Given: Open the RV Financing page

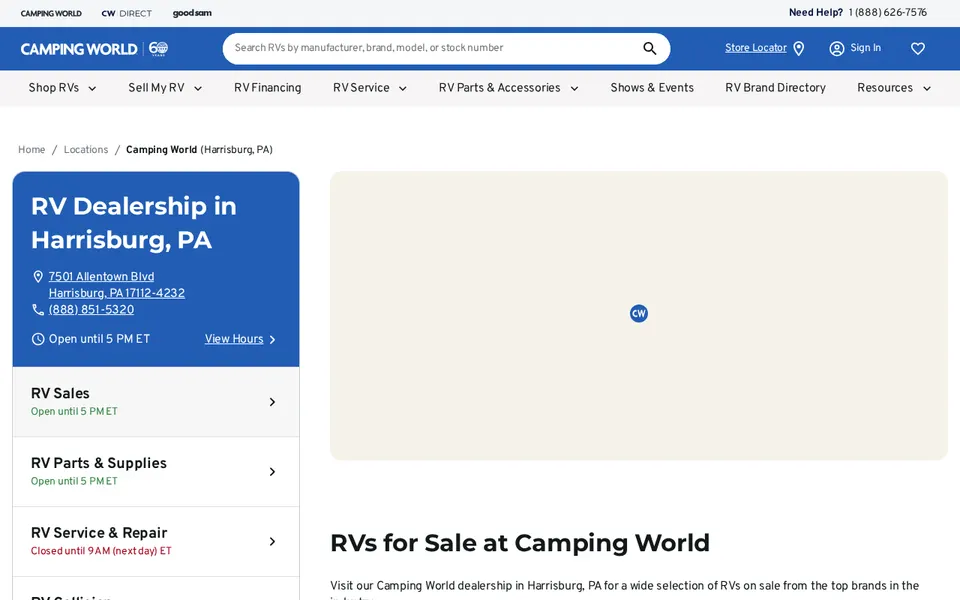Looking at the screenshot, I should click(x=268, y=88).
